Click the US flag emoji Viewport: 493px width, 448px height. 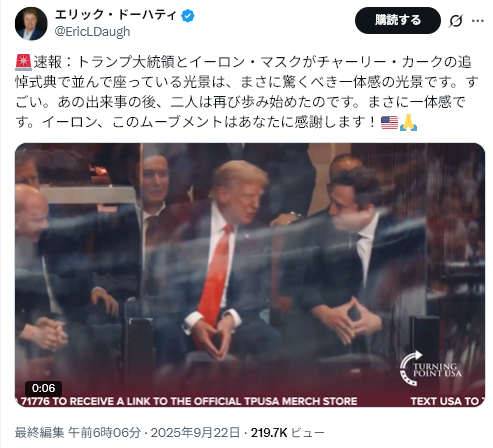point(389,123)
